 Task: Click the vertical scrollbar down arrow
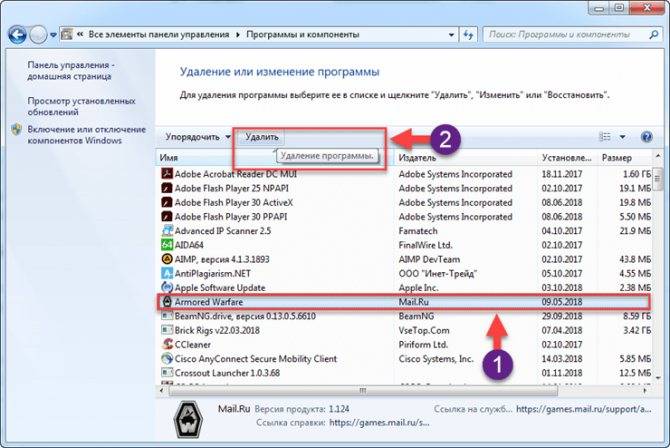click(x=657, y=377)
